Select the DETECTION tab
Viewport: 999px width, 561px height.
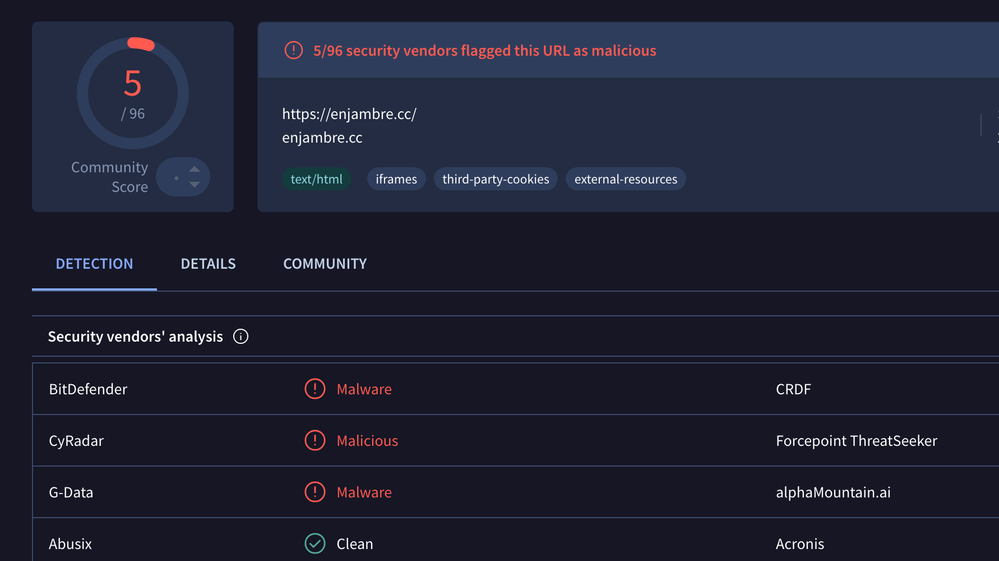point(94,264)
